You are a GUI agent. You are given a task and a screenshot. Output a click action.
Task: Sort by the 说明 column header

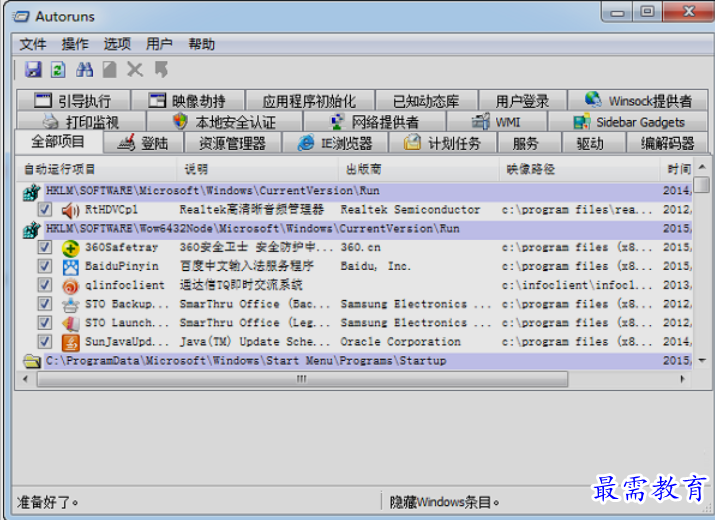pyautogui.click(x=258, y=169)
